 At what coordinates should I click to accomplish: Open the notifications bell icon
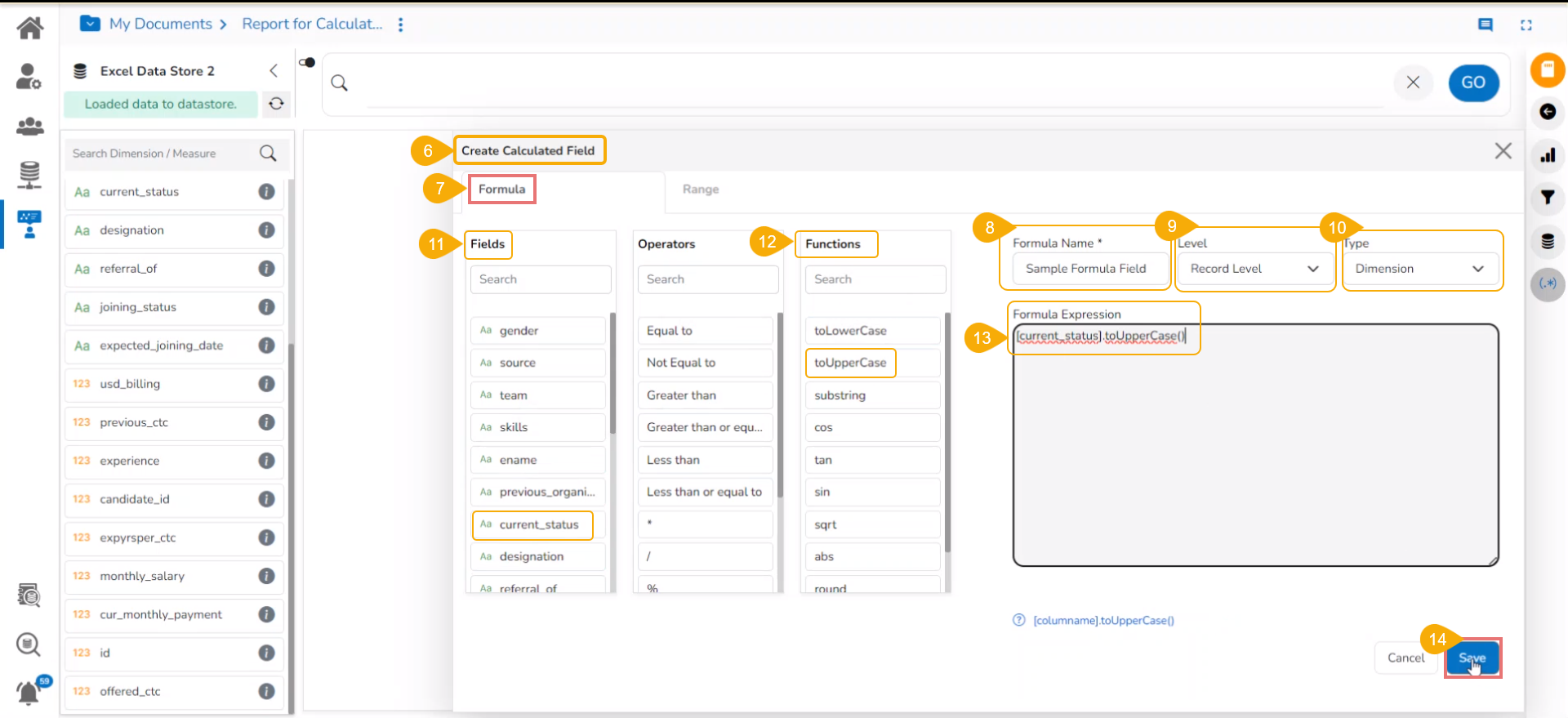click(x=29, y=692)
